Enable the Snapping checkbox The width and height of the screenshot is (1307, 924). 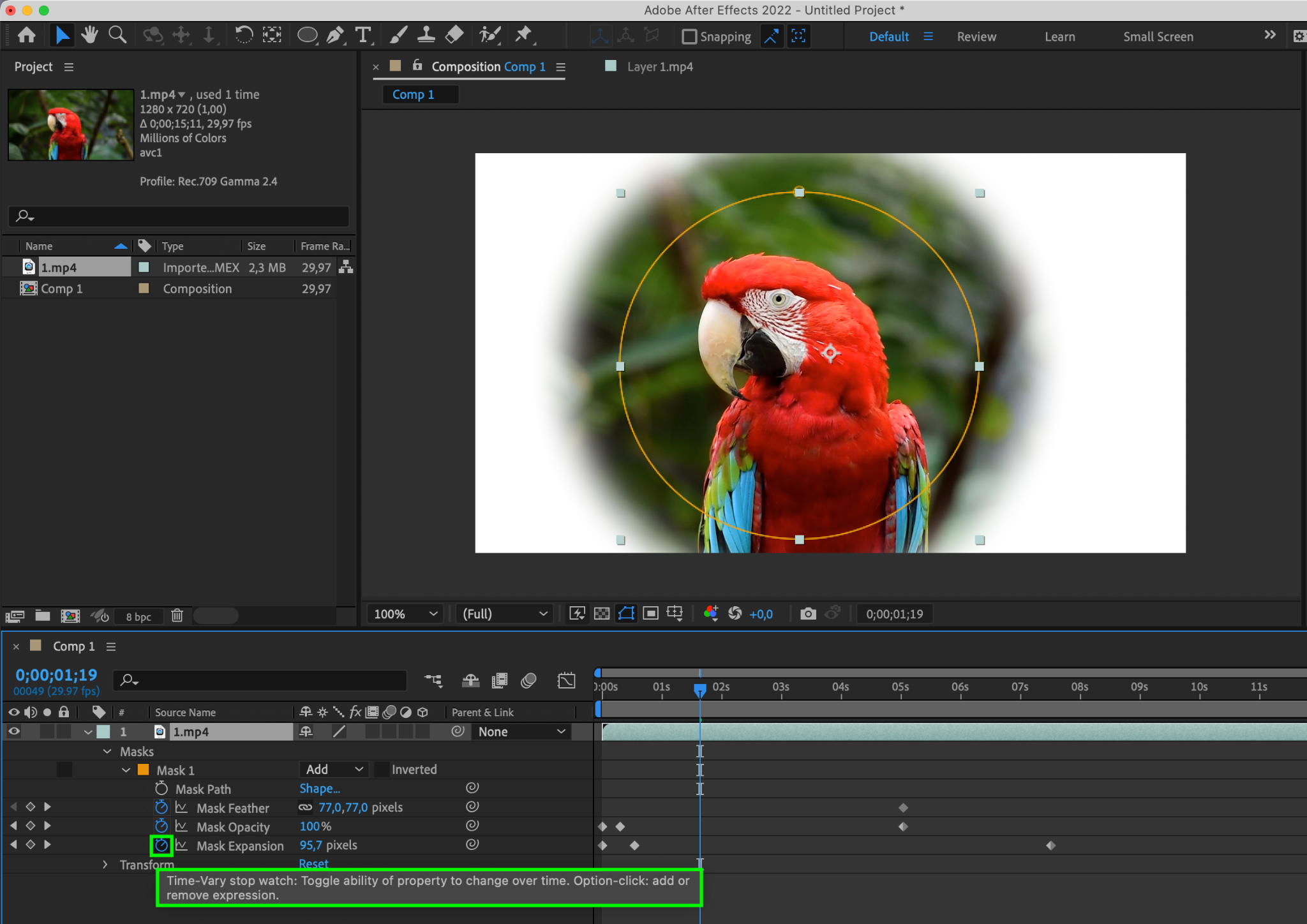pyautogui.click(x=689, y=37)
